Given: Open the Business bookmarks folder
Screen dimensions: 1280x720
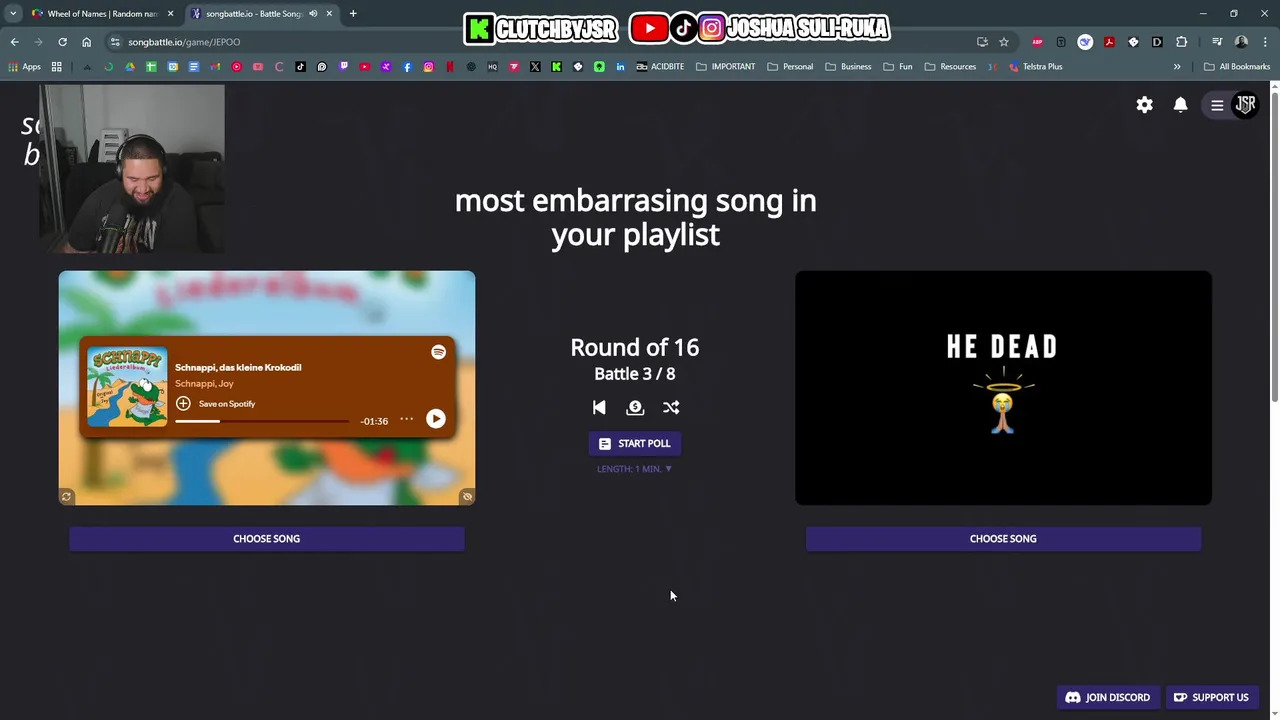Looking at the screenshot, I should click(848, 67).
